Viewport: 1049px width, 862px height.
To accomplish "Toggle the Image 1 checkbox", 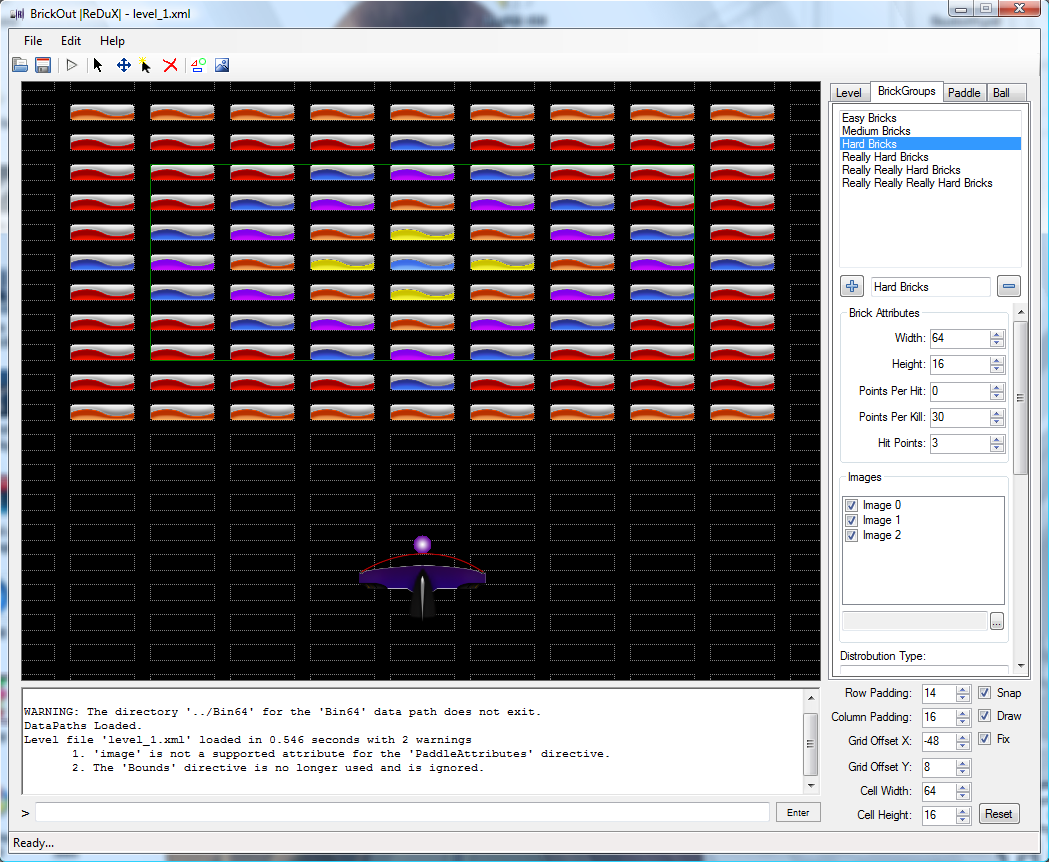I will click(x=851, y=520).
